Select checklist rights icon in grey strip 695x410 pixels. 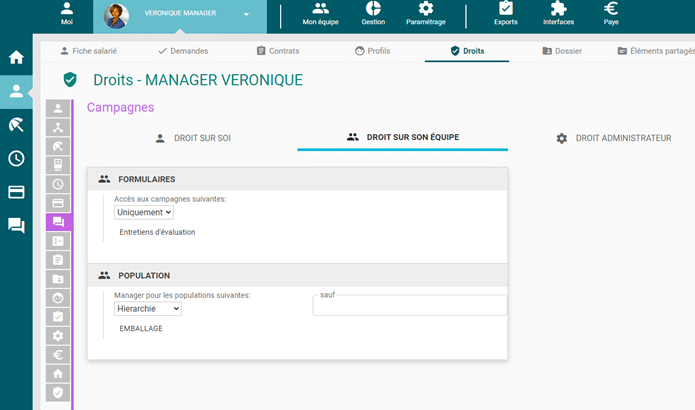(58, 241)
